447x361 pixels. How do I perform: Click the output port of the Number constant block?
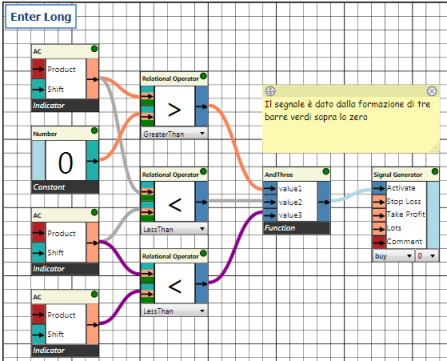[92, 161]
